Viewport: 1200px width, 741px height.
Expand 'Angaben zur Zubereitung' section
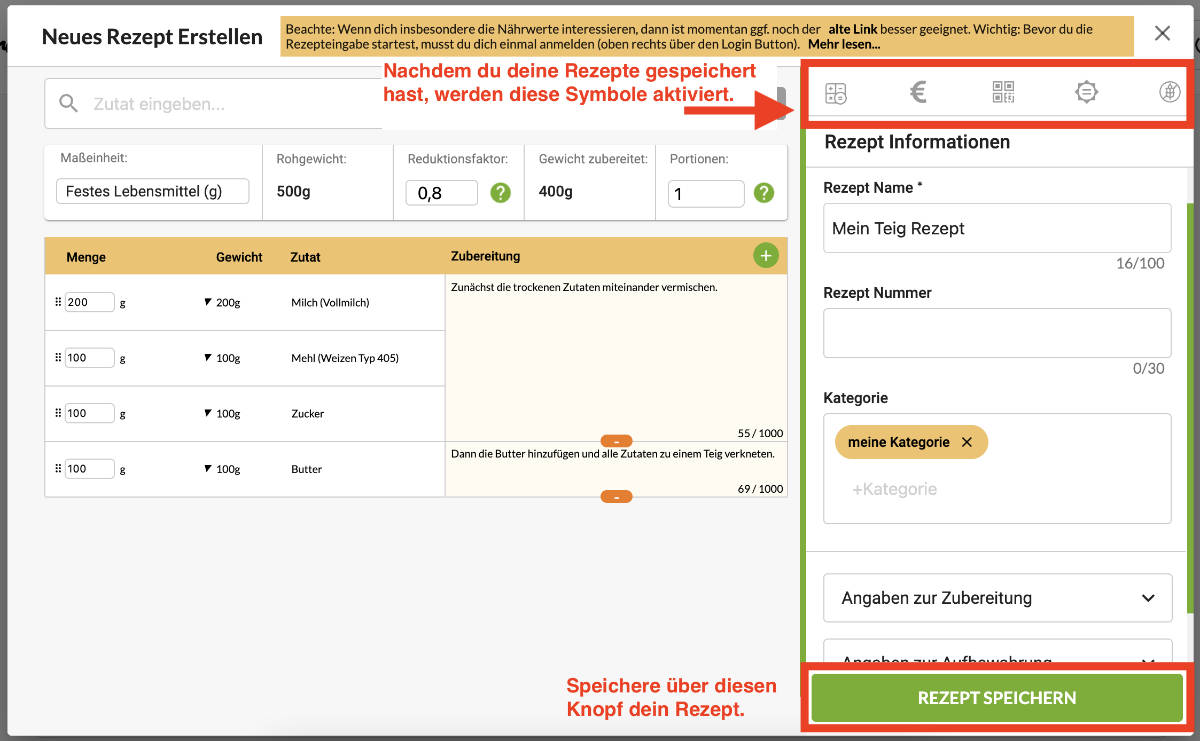coord(997,598)
